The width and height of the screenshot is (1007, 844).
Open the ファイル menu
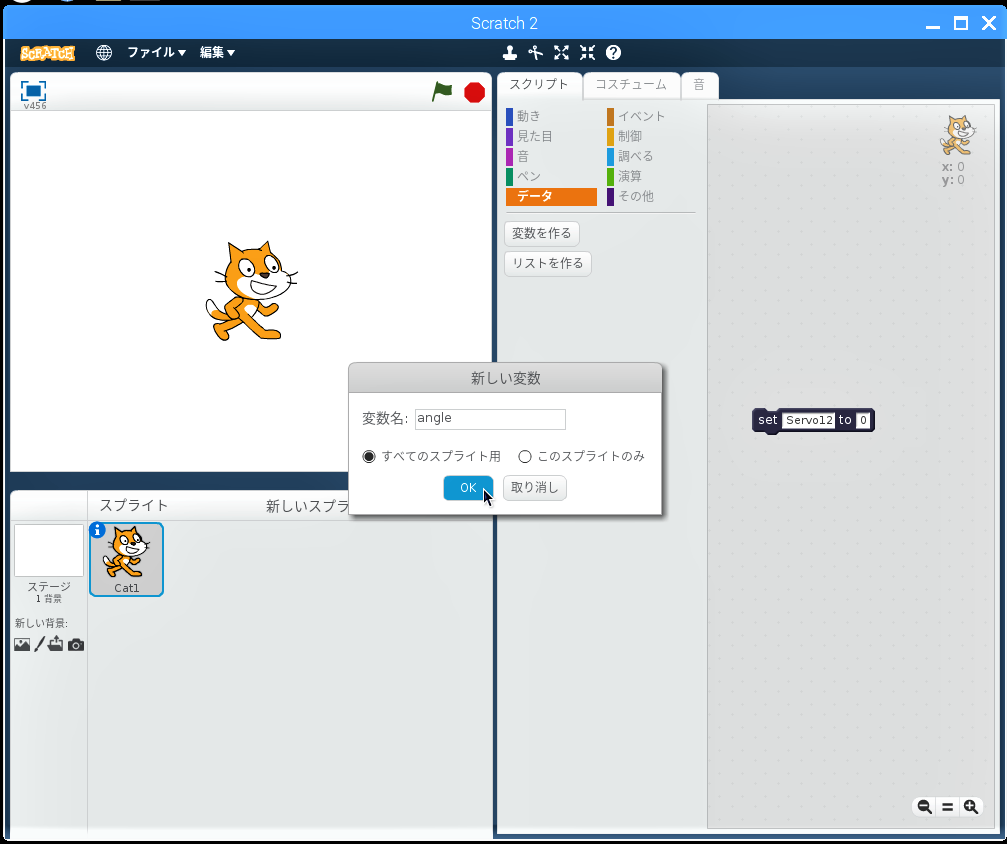tap(157, 53)
